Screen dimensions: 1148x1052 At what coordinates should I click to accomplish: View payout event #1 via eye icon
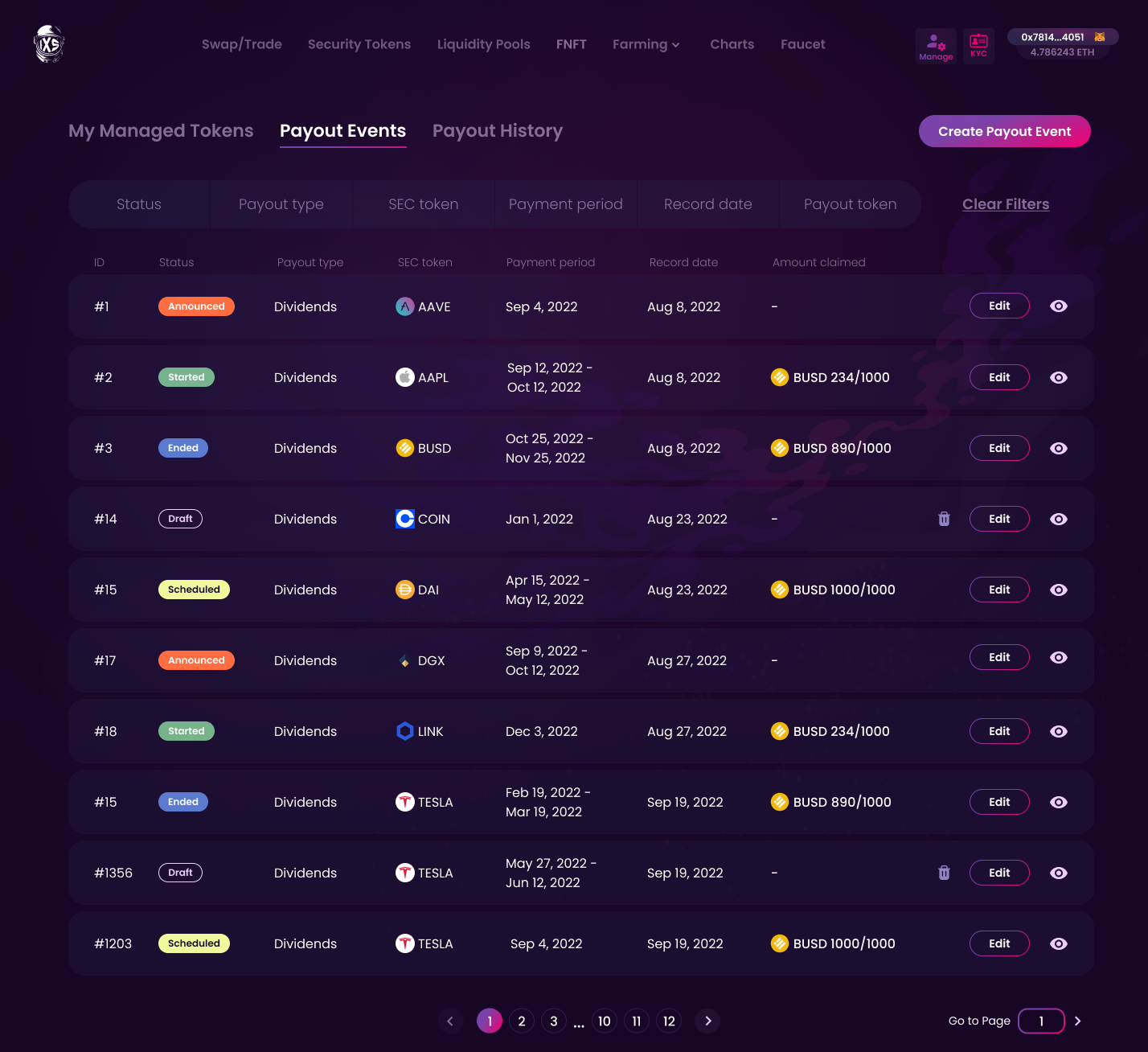(1059, 306)
